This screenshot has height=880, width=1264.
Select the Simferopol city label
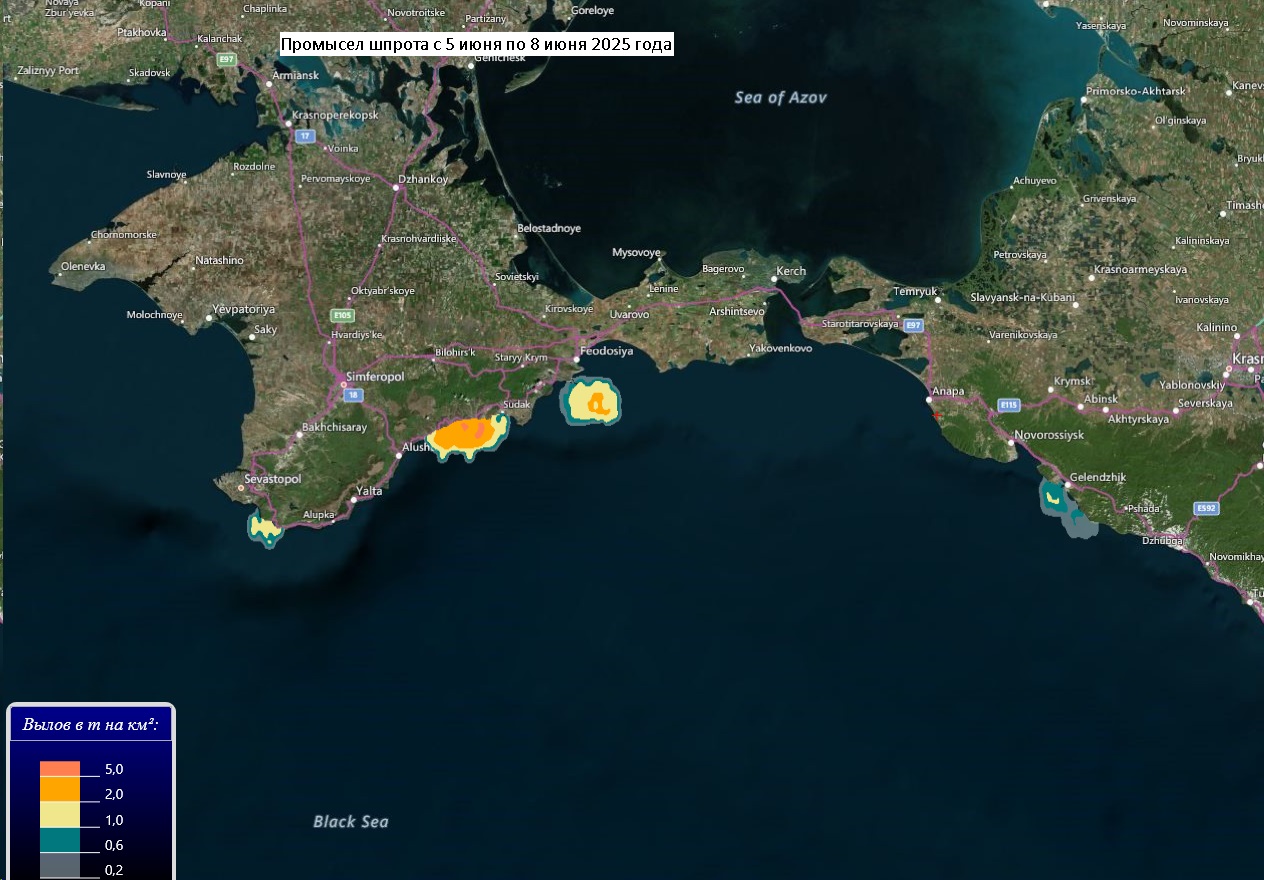pyautogui.click(x=375, y=376)
